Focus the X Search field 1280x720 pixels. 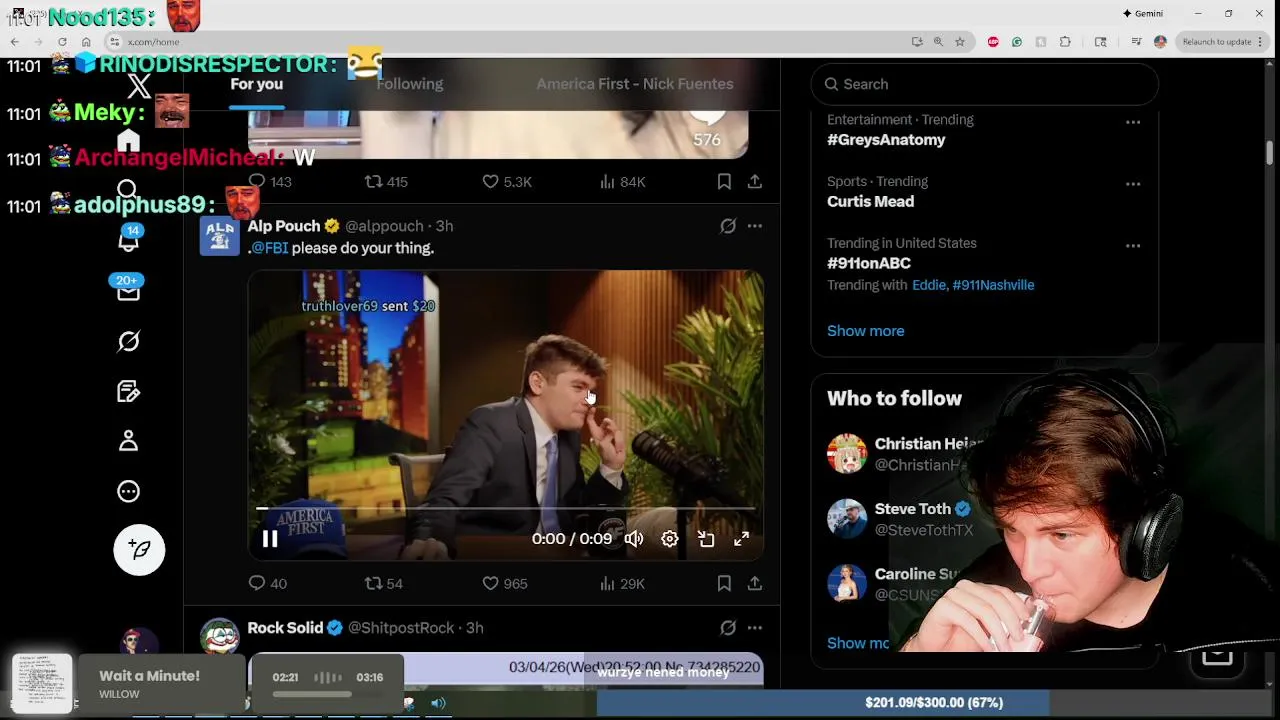click(985, 84)
